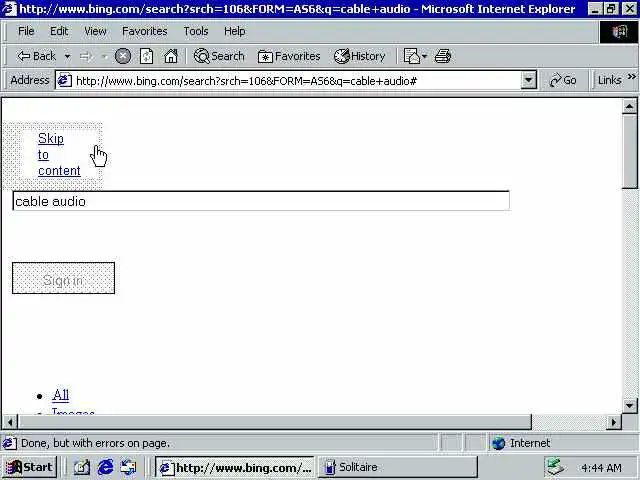Click the Show Desktop Quick Launch icon
The width and height of the screenshot is (640, 480).
[x=82, y=467]
